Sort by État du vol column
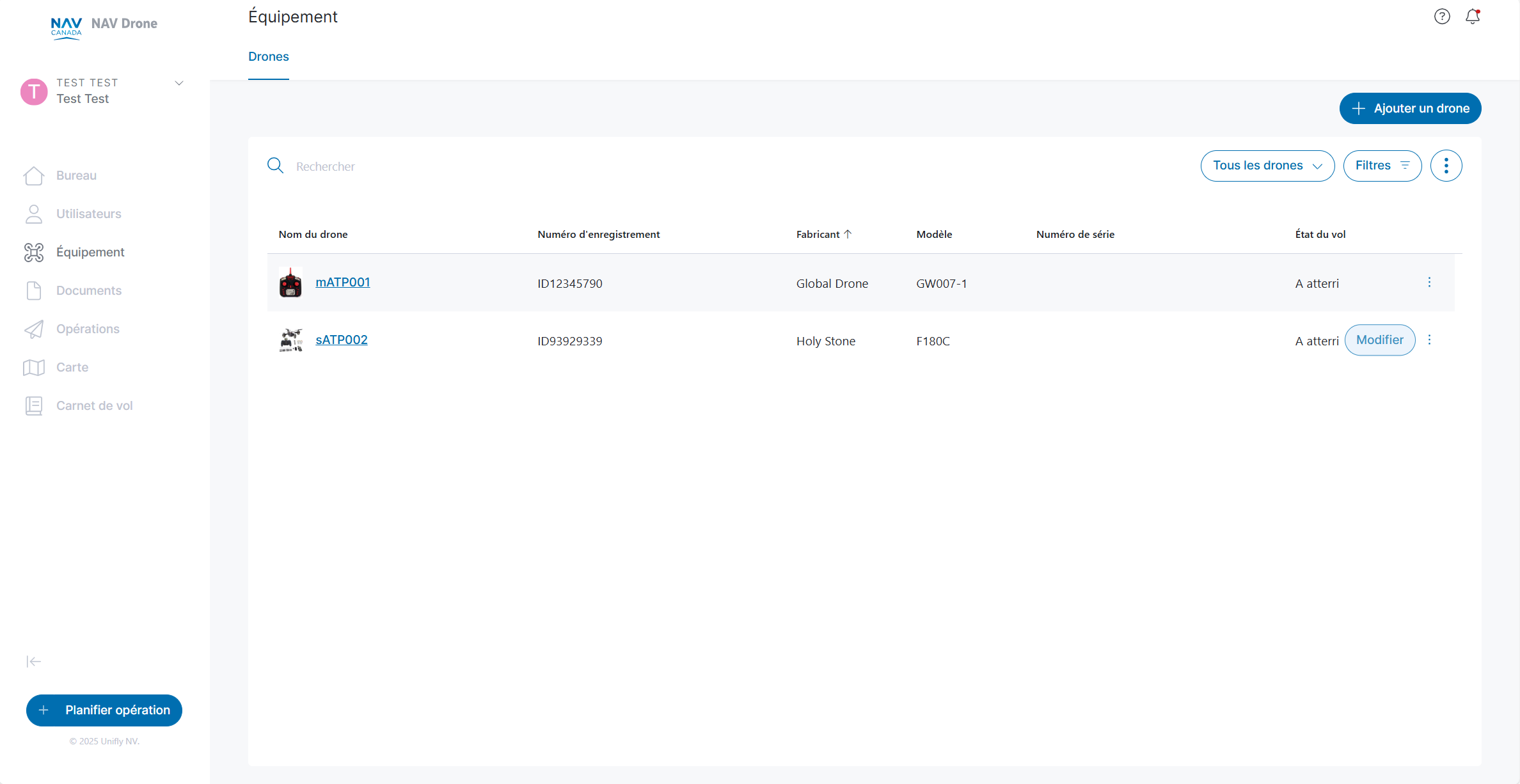Viewport: 1520px width, 784px height. point(1320,234)
